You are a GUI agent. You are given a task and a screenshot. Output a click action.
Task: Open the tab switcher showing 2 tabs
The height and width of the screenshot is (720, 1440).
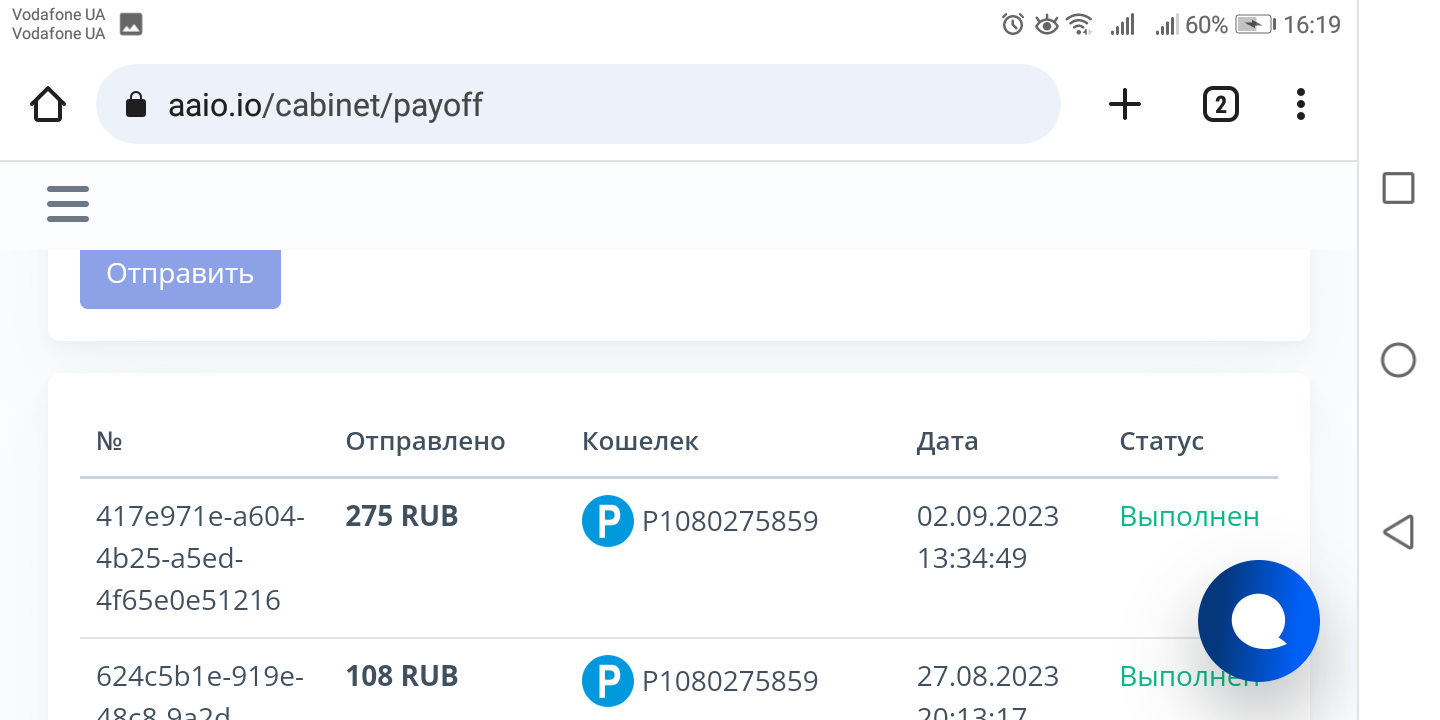(x=1220, y=104)
